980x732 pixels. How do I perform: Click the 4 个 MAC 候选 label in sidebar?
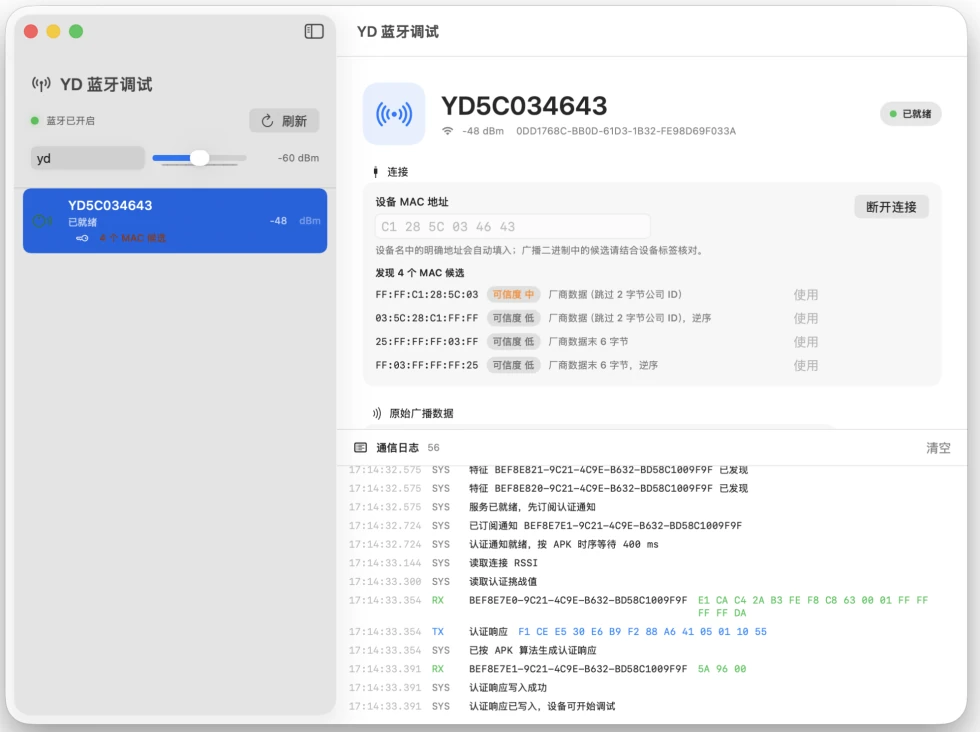pyautogui.click(x=132, y=238)
